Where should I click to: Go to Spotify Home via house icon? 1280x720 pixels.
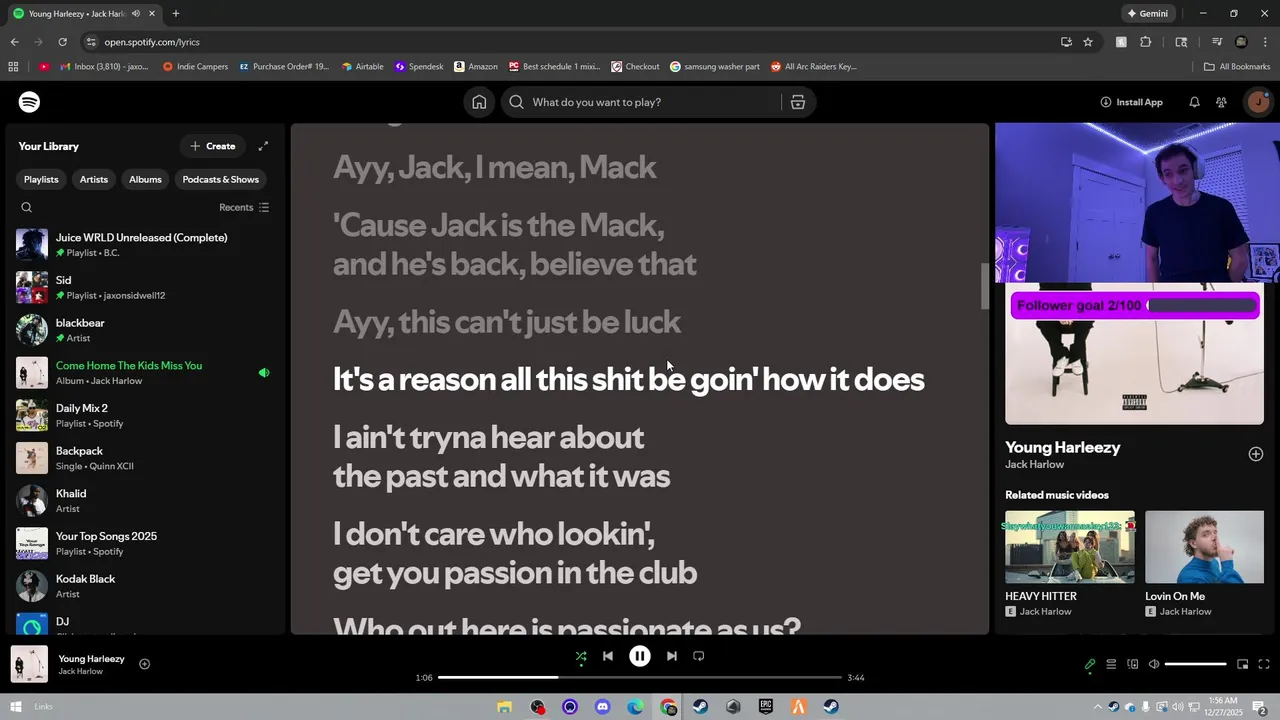pyautogui.click(x=479, y=102)
